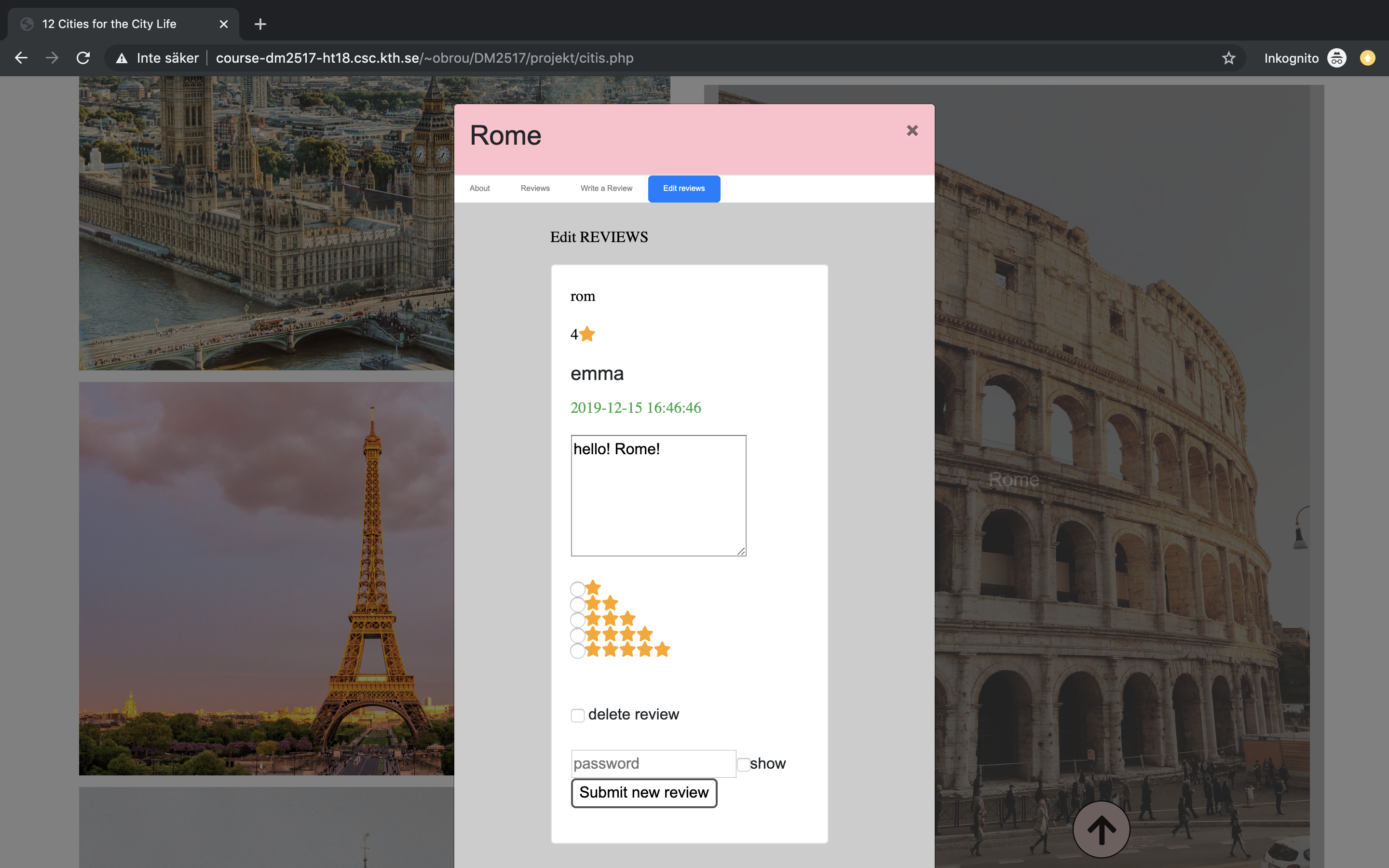Reload the page with refresh icon
The image size is (1389, 868).
coord(83,58)
